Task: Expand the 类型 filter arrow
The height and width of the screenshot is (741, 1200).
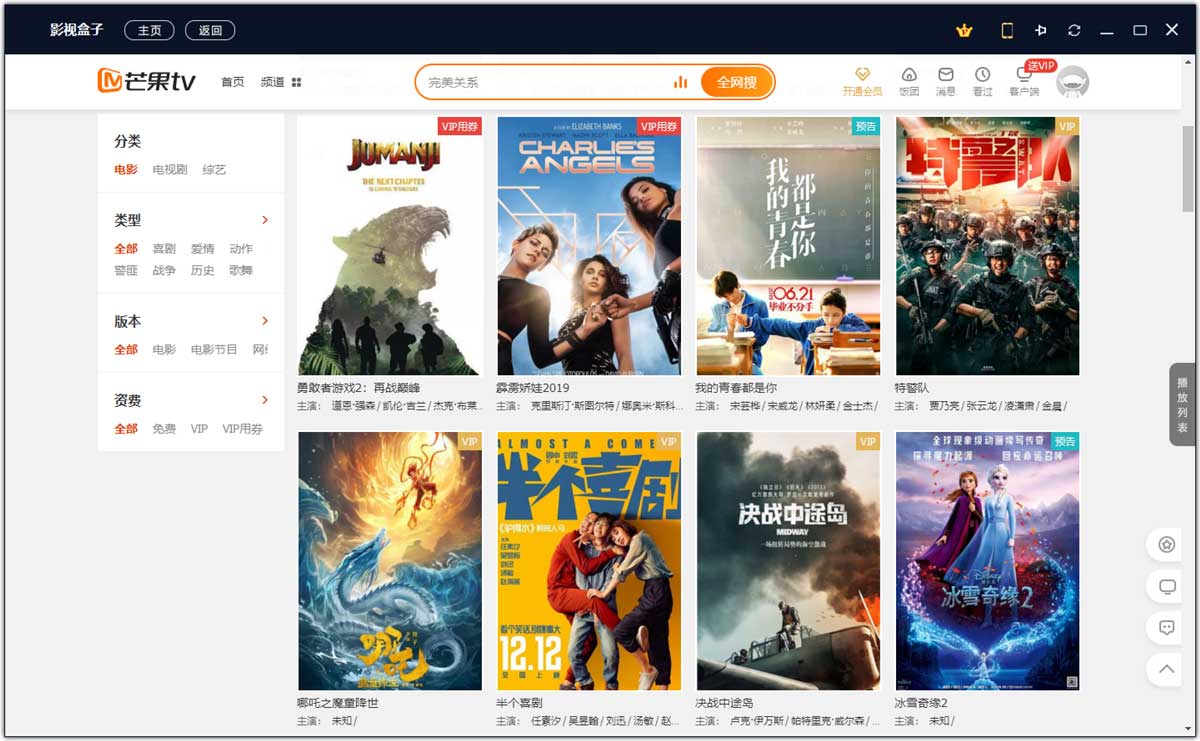Action: point(265,220)
